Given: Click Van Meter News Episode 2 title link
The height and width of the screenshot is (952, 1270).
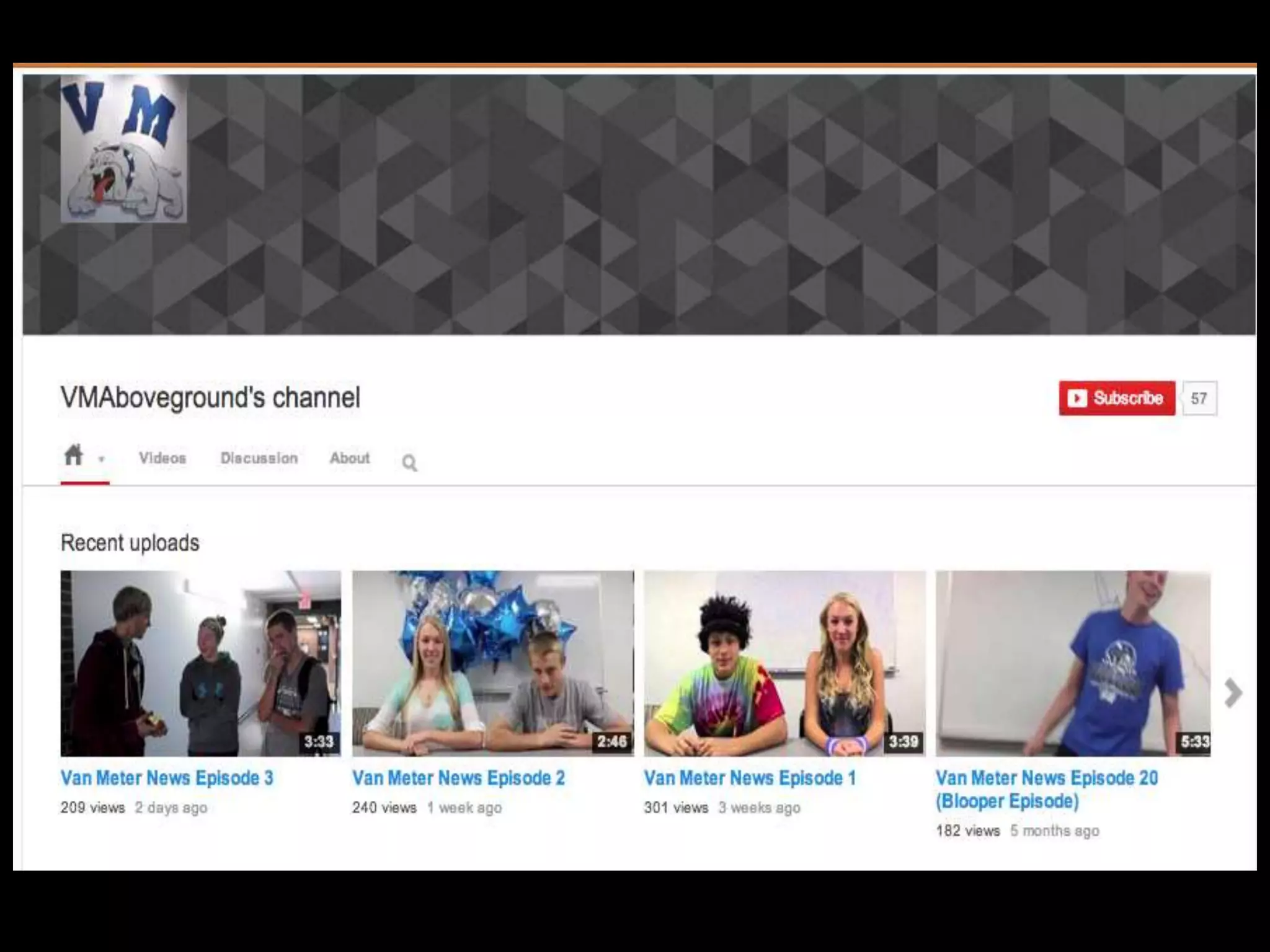Looking at the screenshot, I should 458,778.
